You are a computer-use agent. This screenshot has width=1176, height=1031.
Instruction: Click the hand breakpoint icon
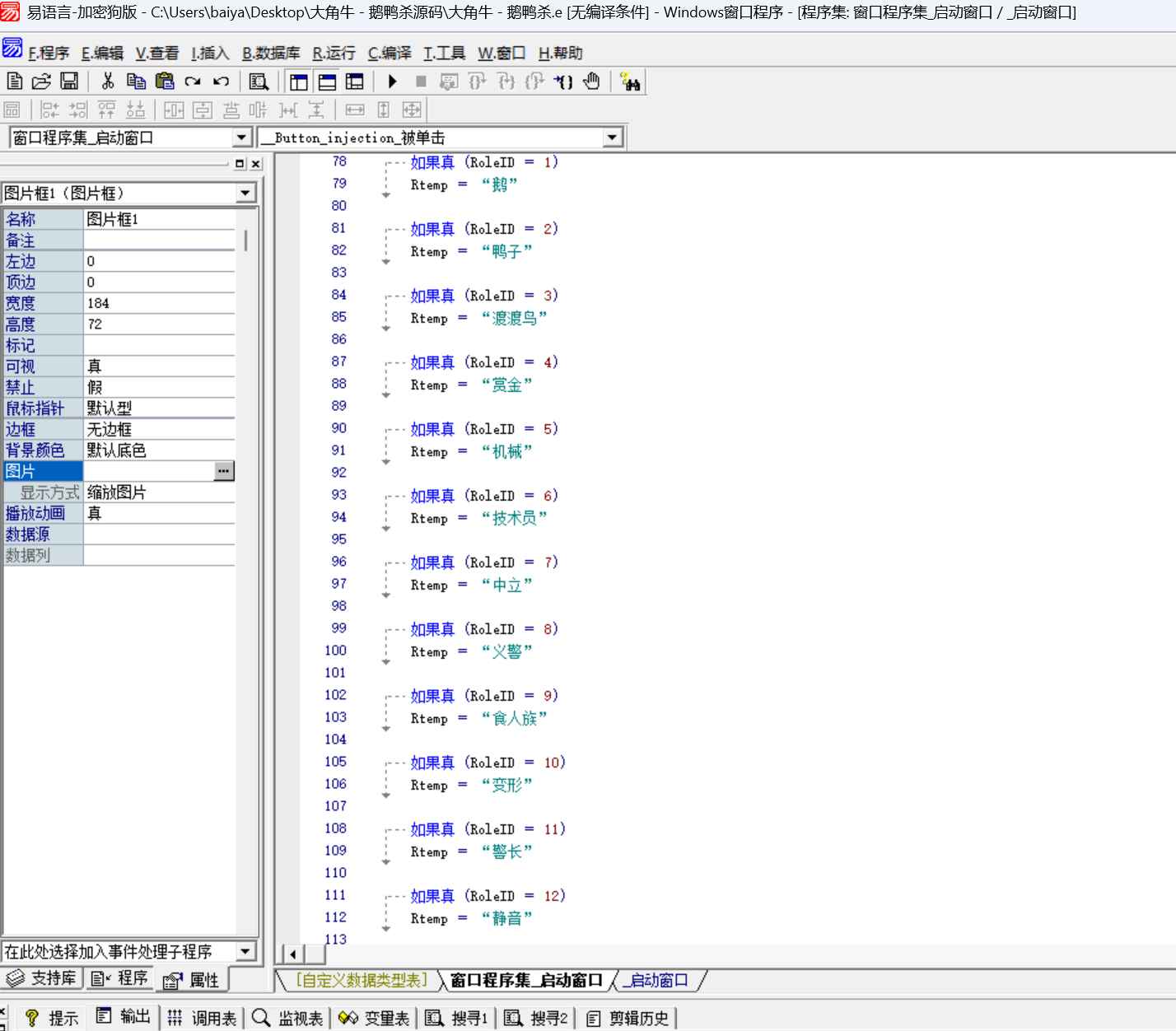pos(591,82)
